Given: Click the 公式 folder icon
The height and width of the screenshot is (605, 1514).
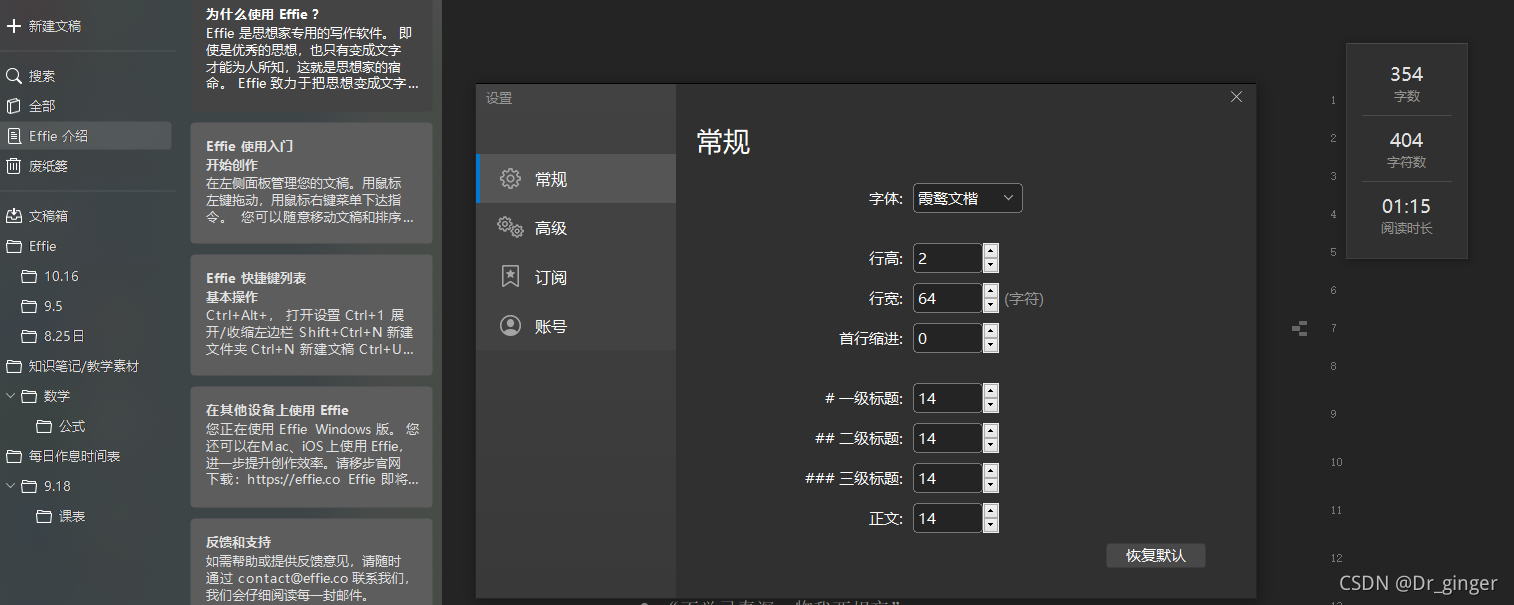Looking at the screenshot, I should pos(44,426).
